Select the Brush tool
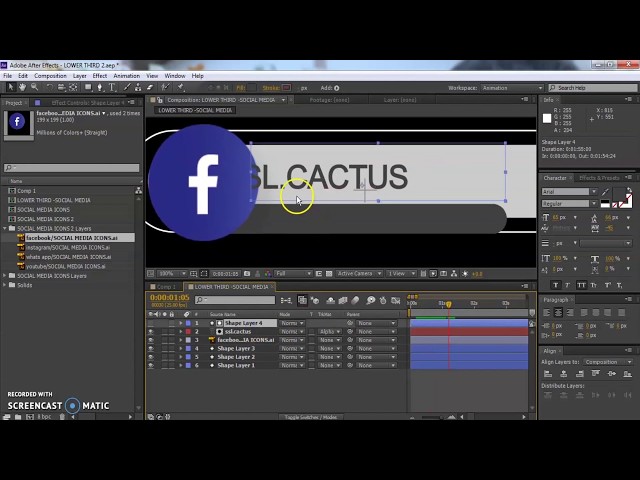 point(127,87)
